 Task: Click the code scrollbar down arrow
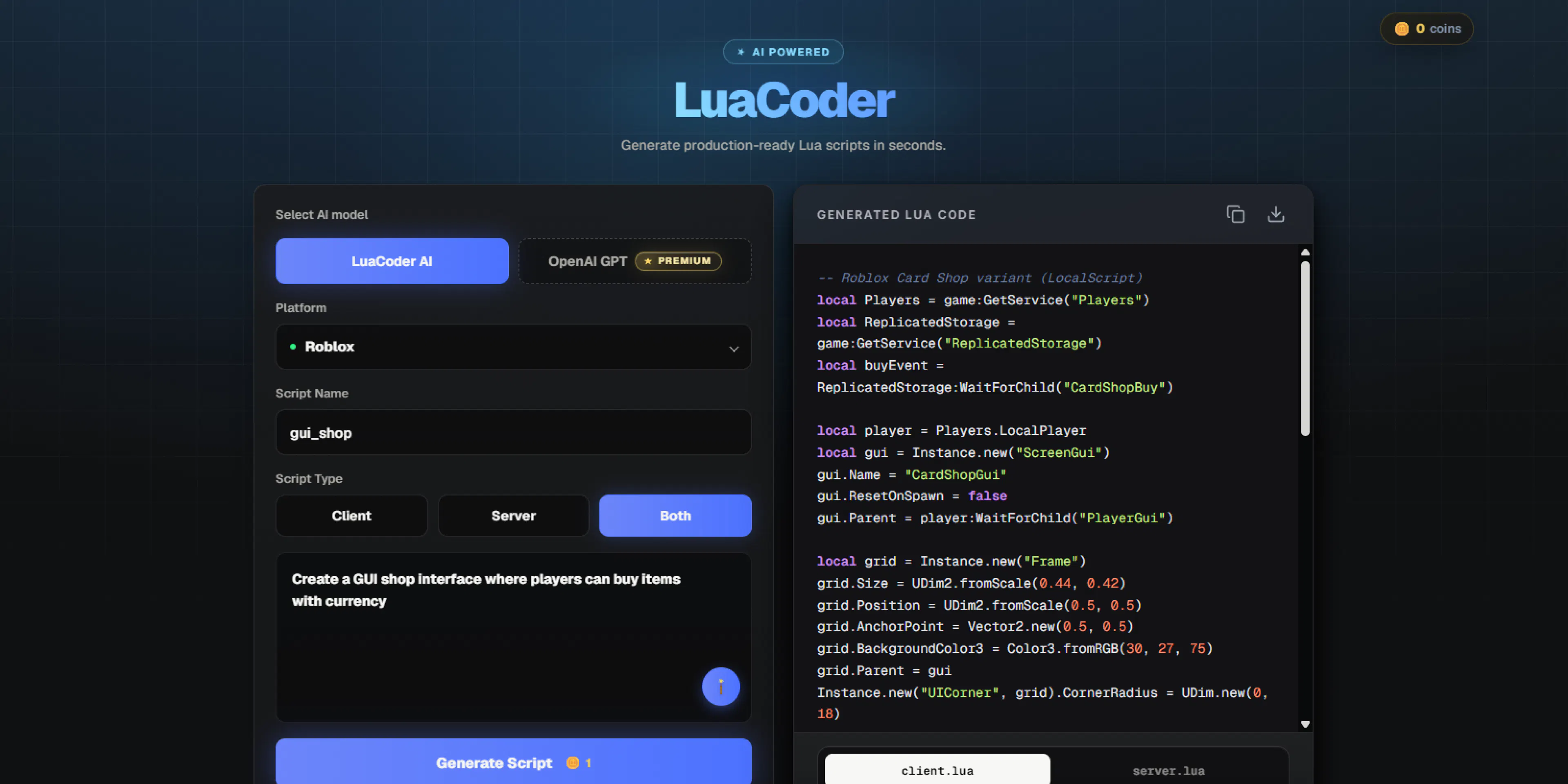tap(1305, 724)
